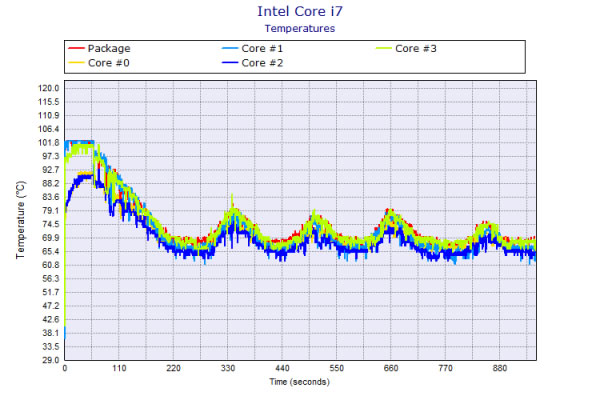This screenshot has width=600, height=400.
Task: Click the 79.1 y-axis value
Action: click(x=51, y=211)
